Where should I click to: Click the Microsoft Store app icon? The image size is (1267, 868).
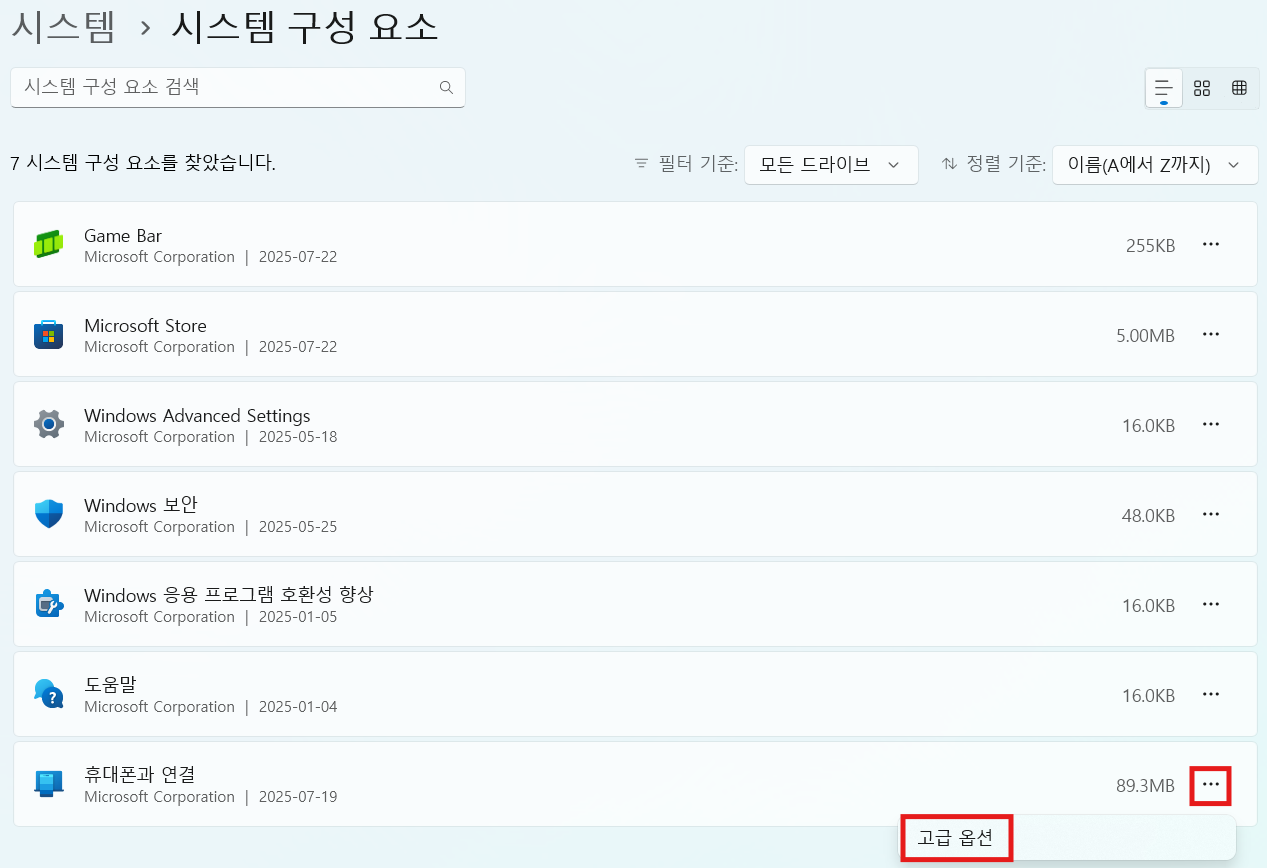click(49, 334)
